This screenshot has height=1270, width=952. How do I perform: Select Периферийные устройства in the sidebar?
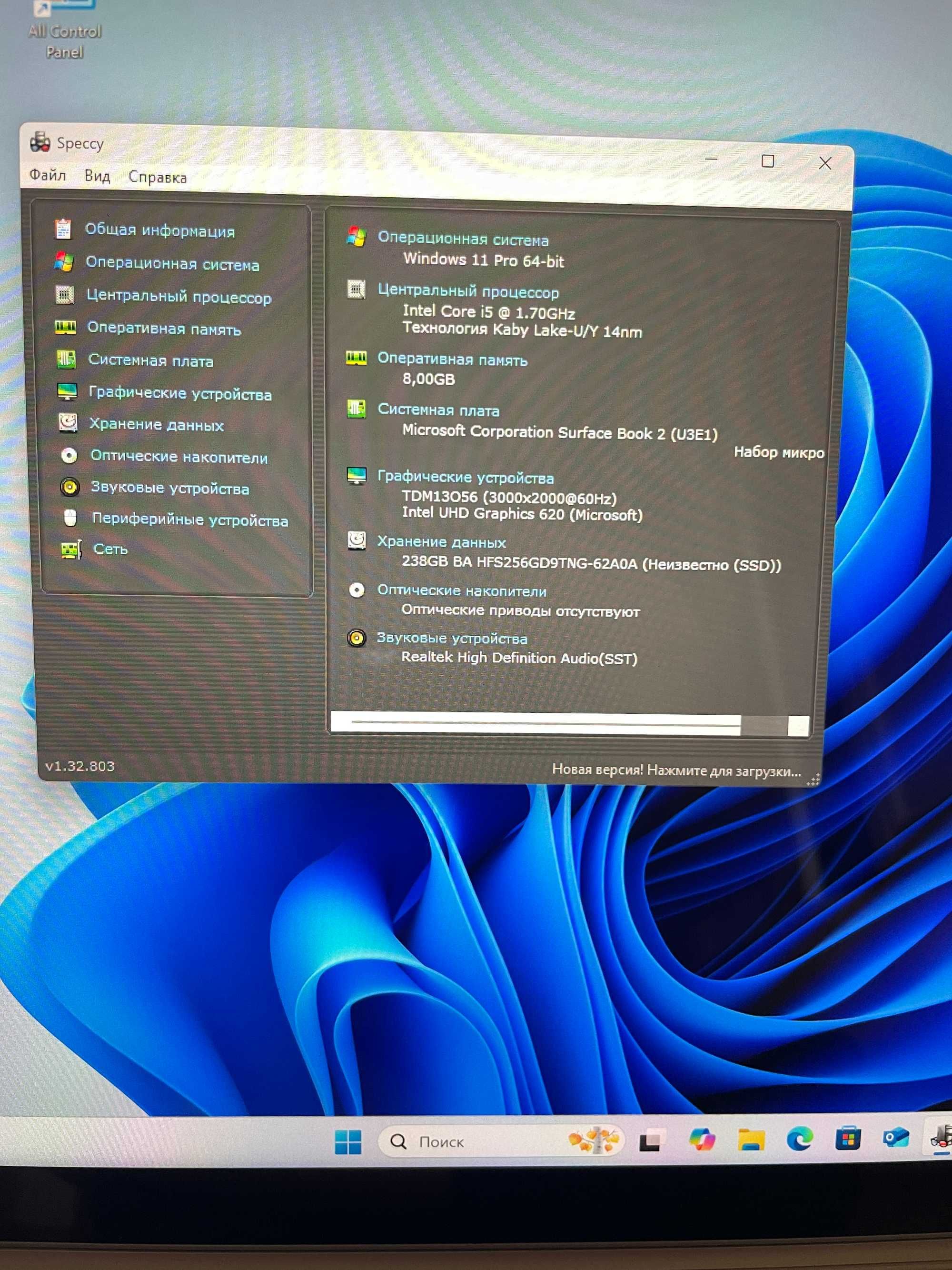coord(190,520)
